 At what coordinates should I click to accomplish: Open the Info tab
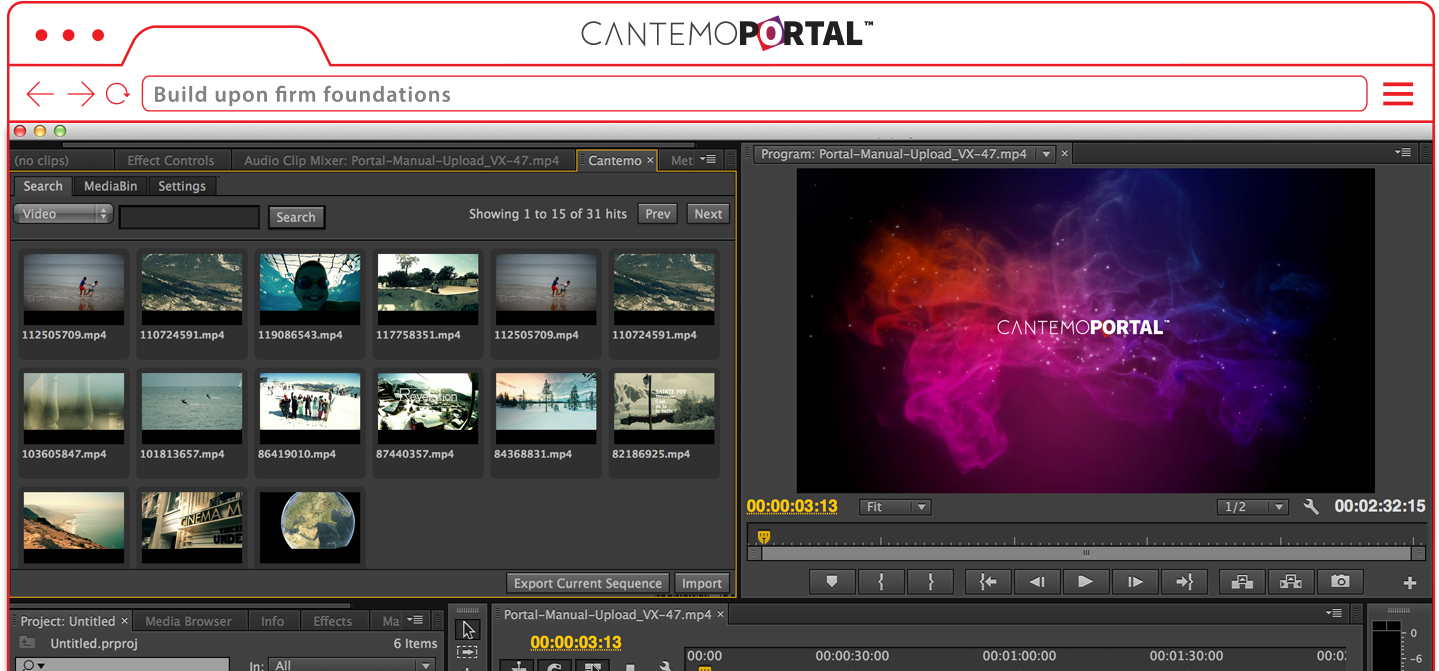(x=273, y=621)
